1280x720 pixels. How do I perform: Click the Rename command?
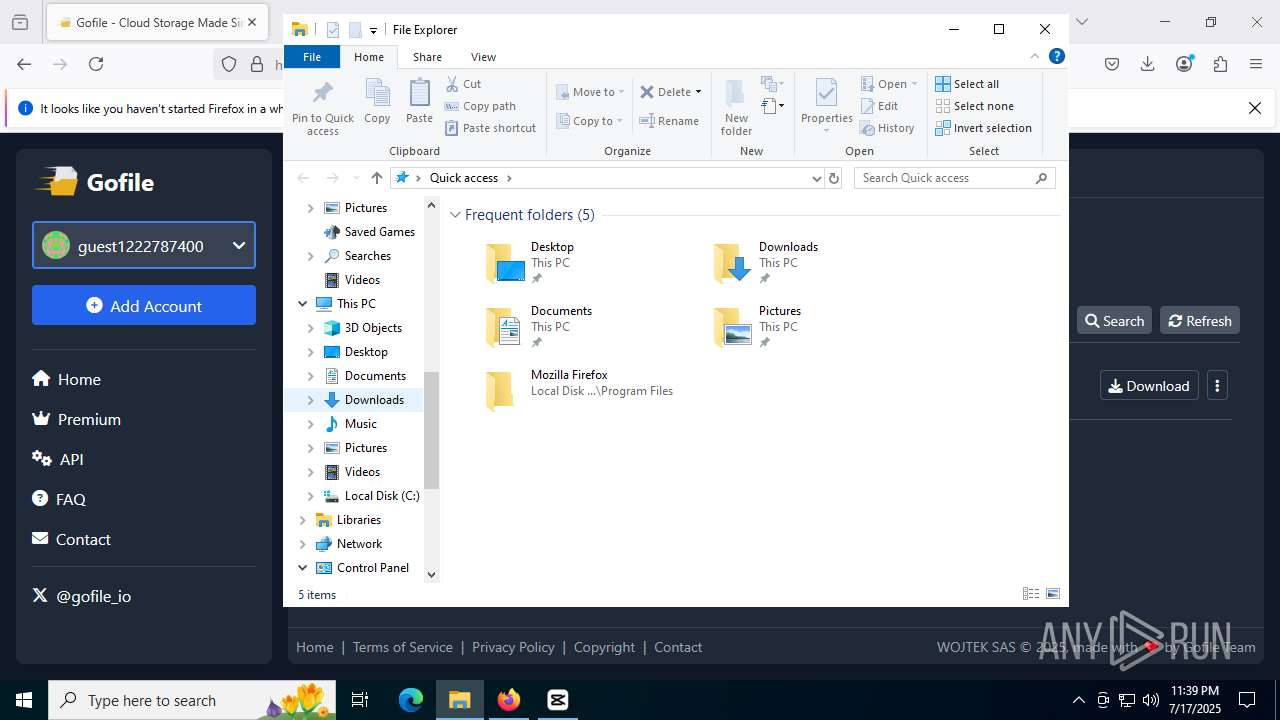[670, 121]
